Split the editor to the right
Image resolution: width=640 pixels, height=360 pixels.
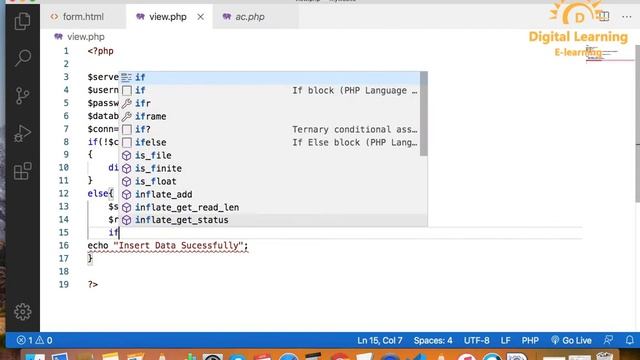(x=604, y=17)
